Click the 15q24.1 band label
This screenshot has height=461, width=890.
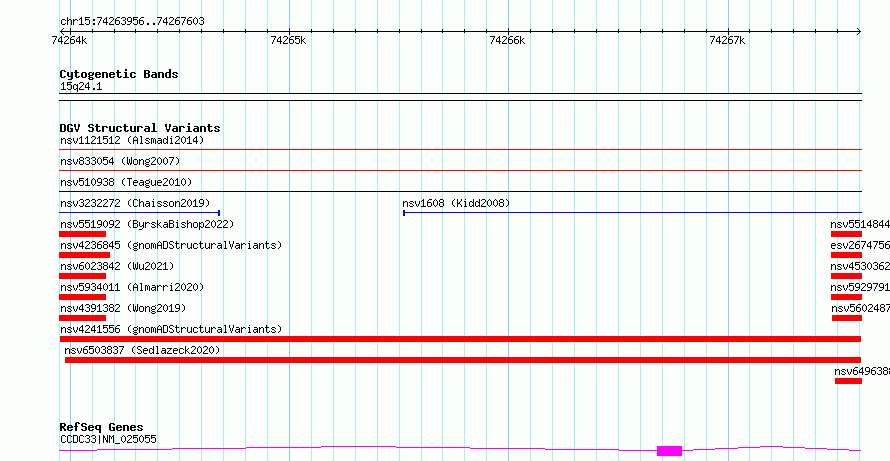point(81,87)
